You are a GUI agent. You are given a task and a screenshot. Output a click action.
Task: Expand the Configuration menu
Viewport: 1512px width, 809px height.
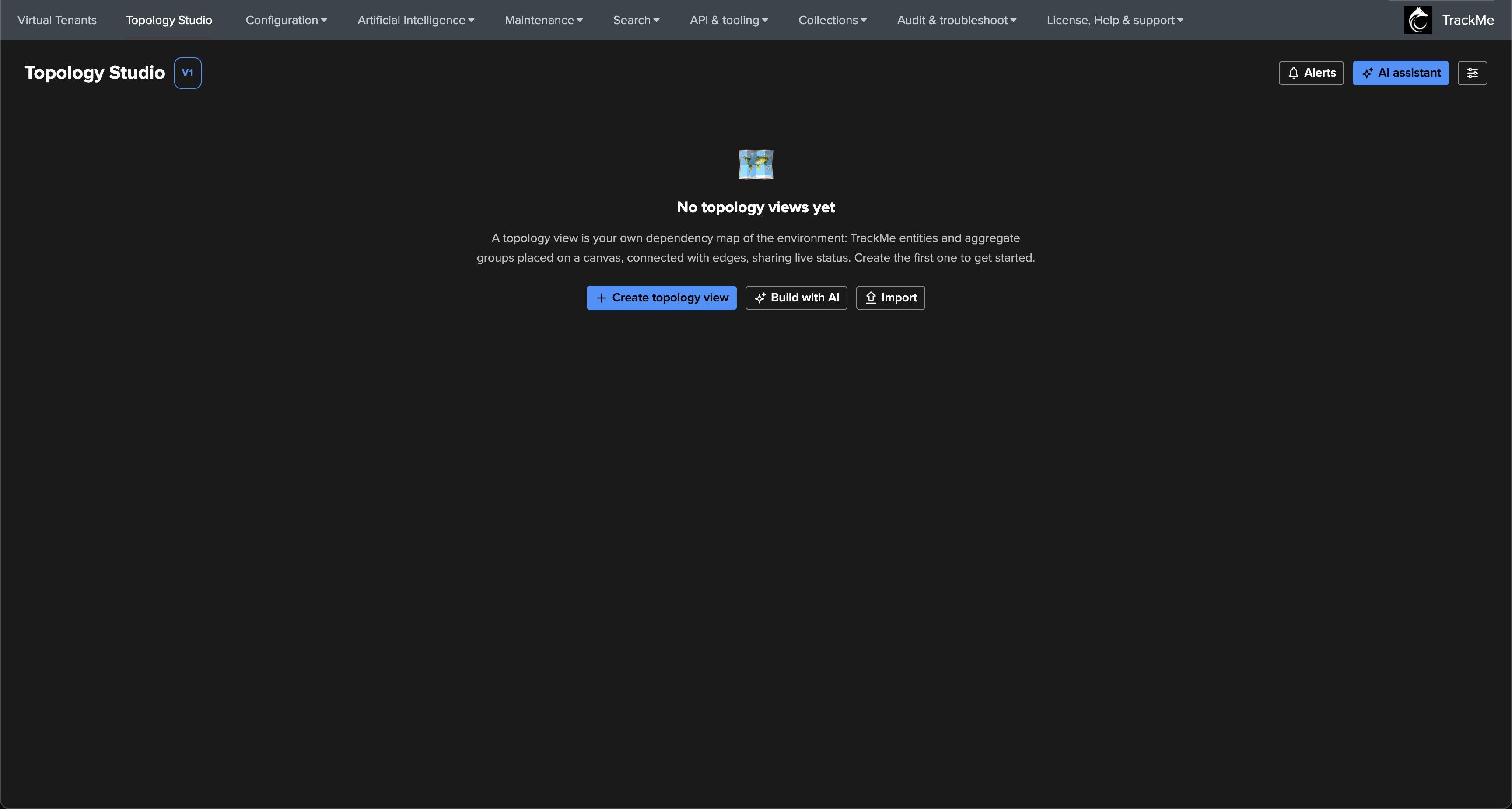286,20
